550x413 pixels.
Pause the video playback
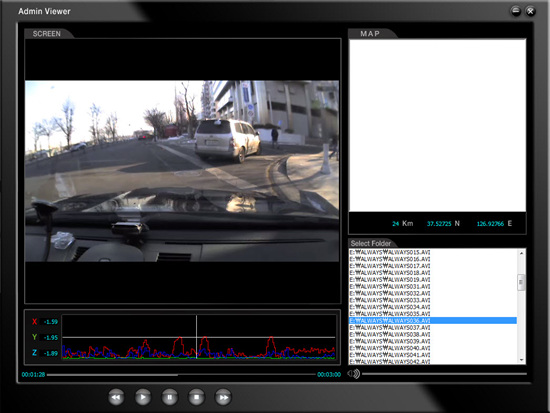click(x=169, y=397)
